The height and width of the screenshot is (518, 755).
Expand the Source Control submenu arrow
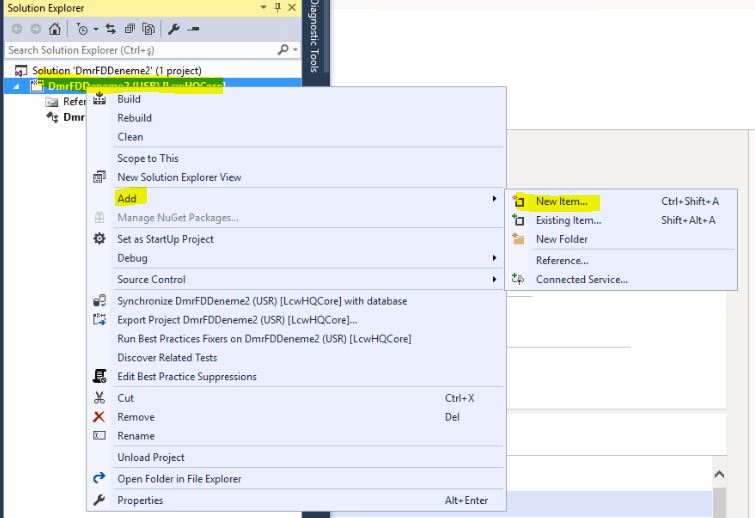click(494, 279)
